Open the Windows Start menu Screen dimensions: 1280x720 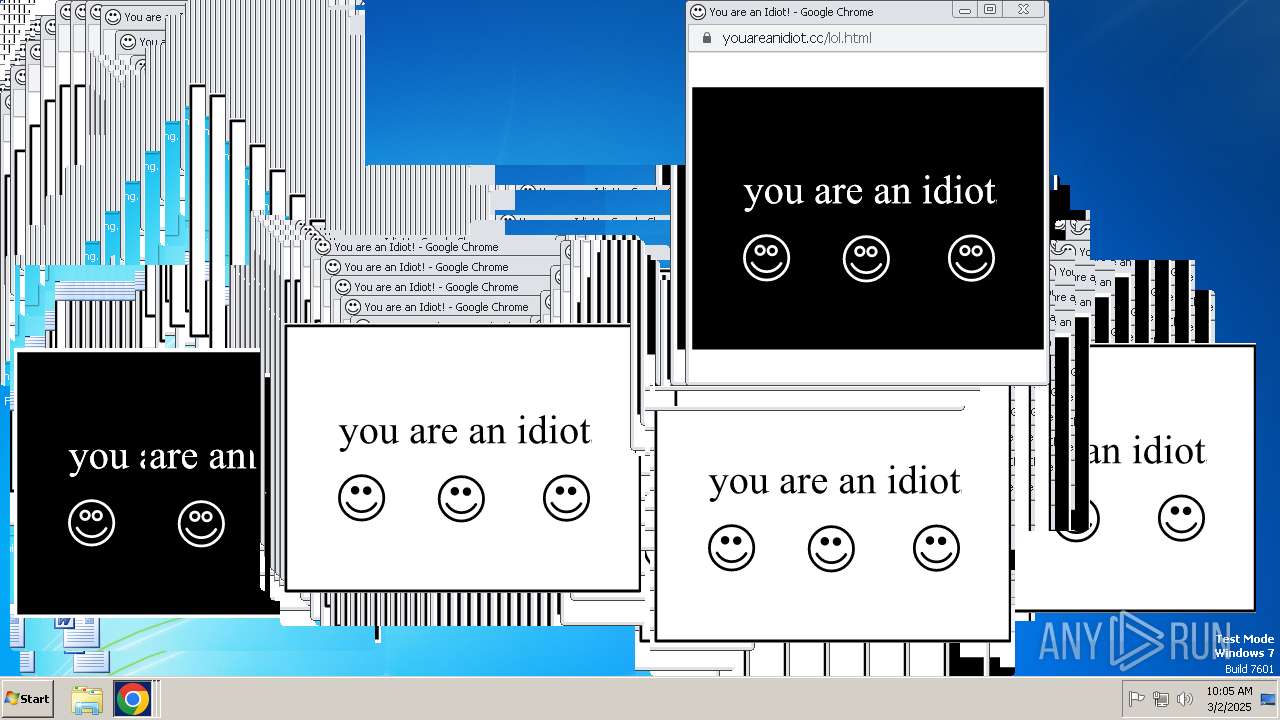(27, 699)
